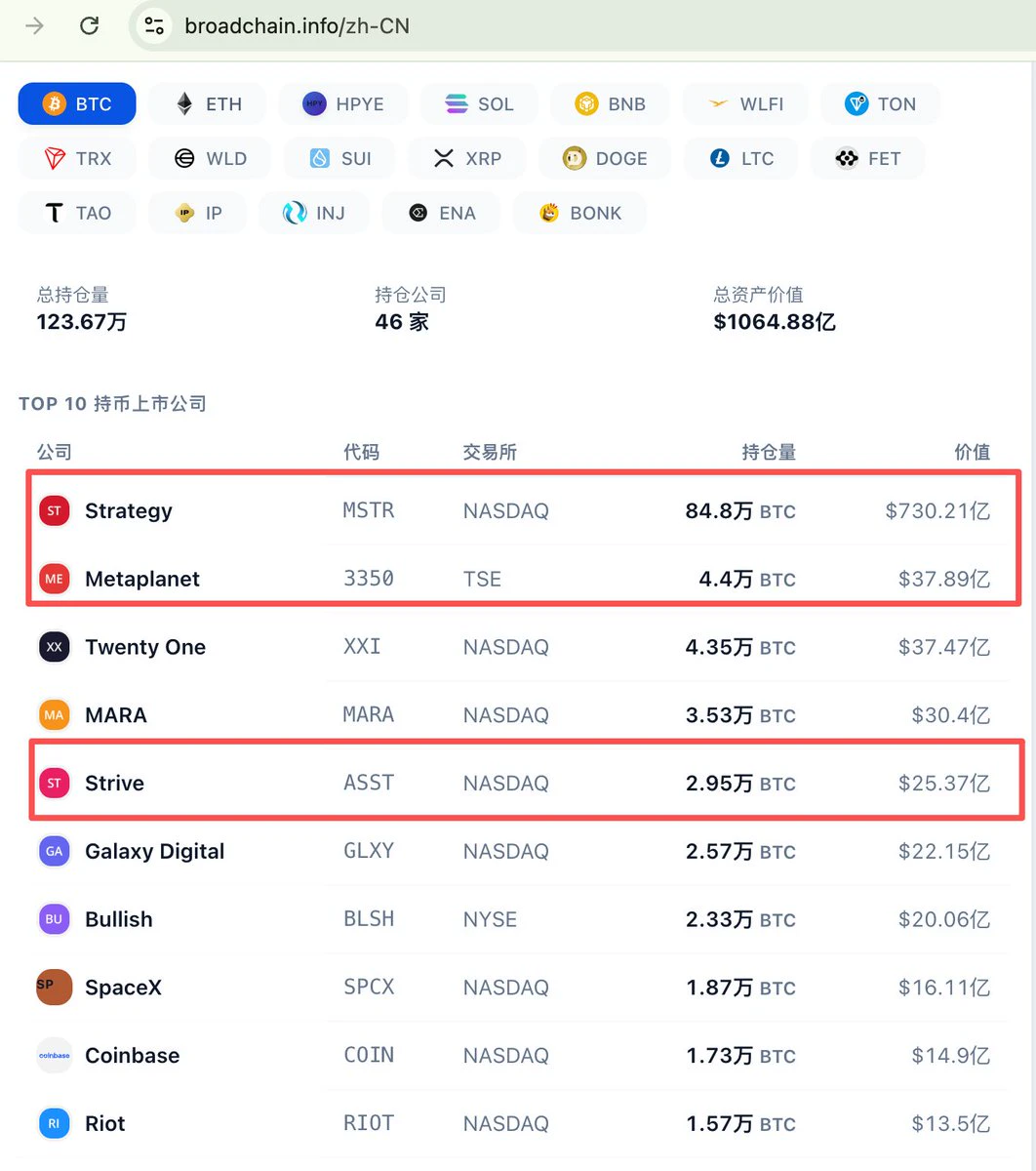Screen dimensions: 1036x1171
Task: Show LTC holdings tab
Action: click(740, 158)
